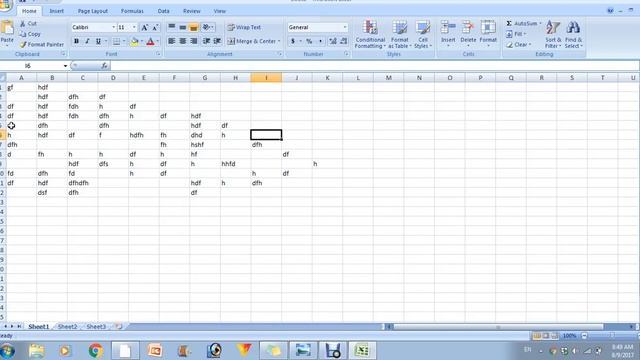Increase decimal places

(x=333, y=41)
